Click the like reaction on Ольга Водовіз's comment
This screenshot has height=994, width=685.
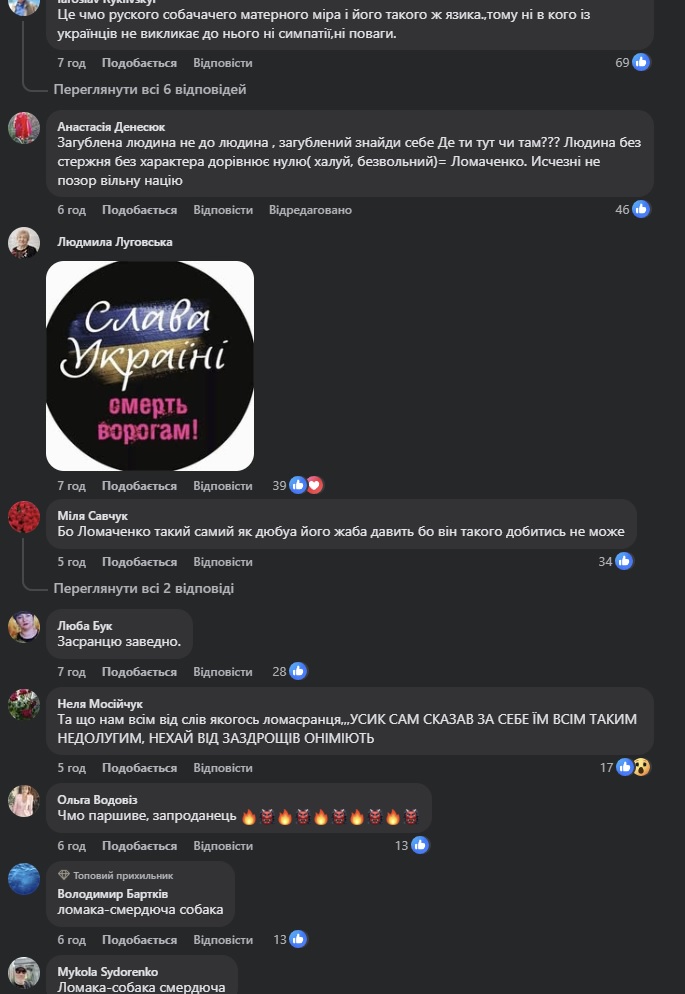(x=419, y=845)
